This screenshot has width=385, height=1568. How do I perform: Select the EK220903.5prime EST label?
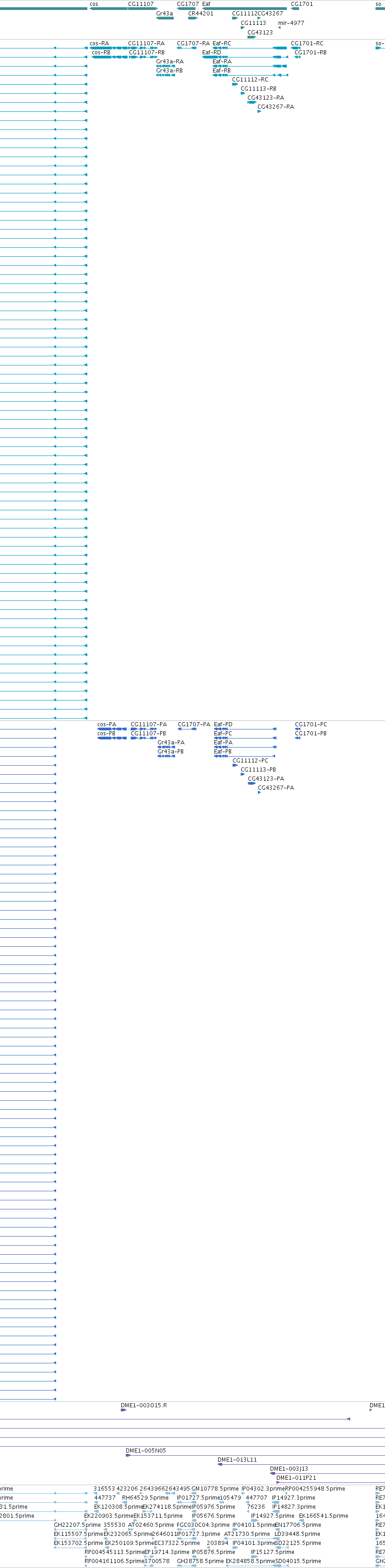108,1516
